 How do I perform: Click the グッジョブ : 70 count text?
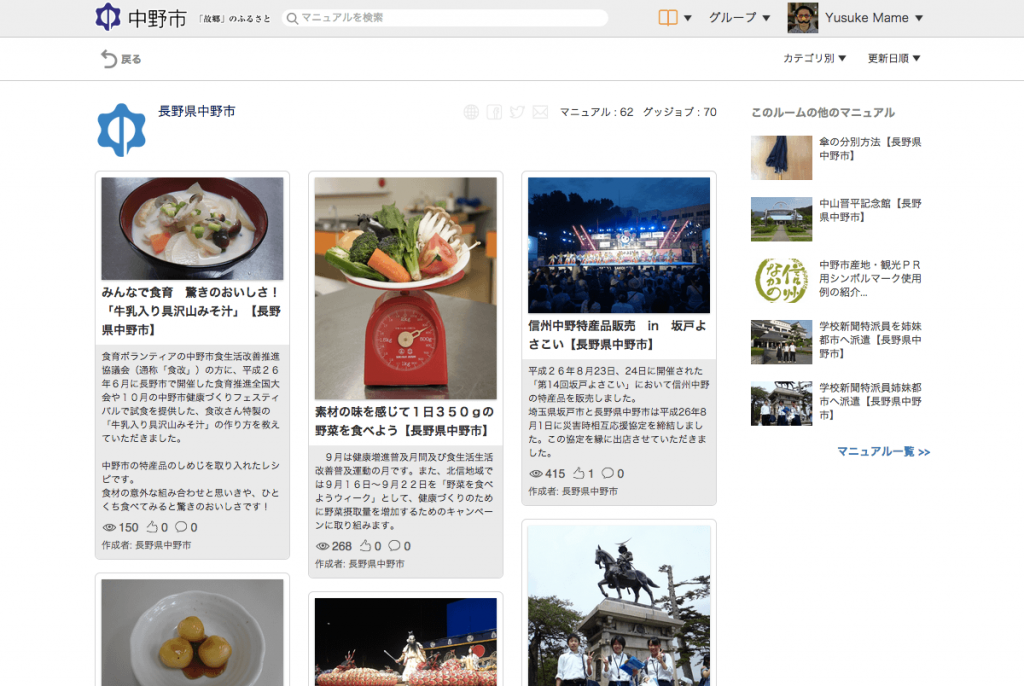point(679,112)
